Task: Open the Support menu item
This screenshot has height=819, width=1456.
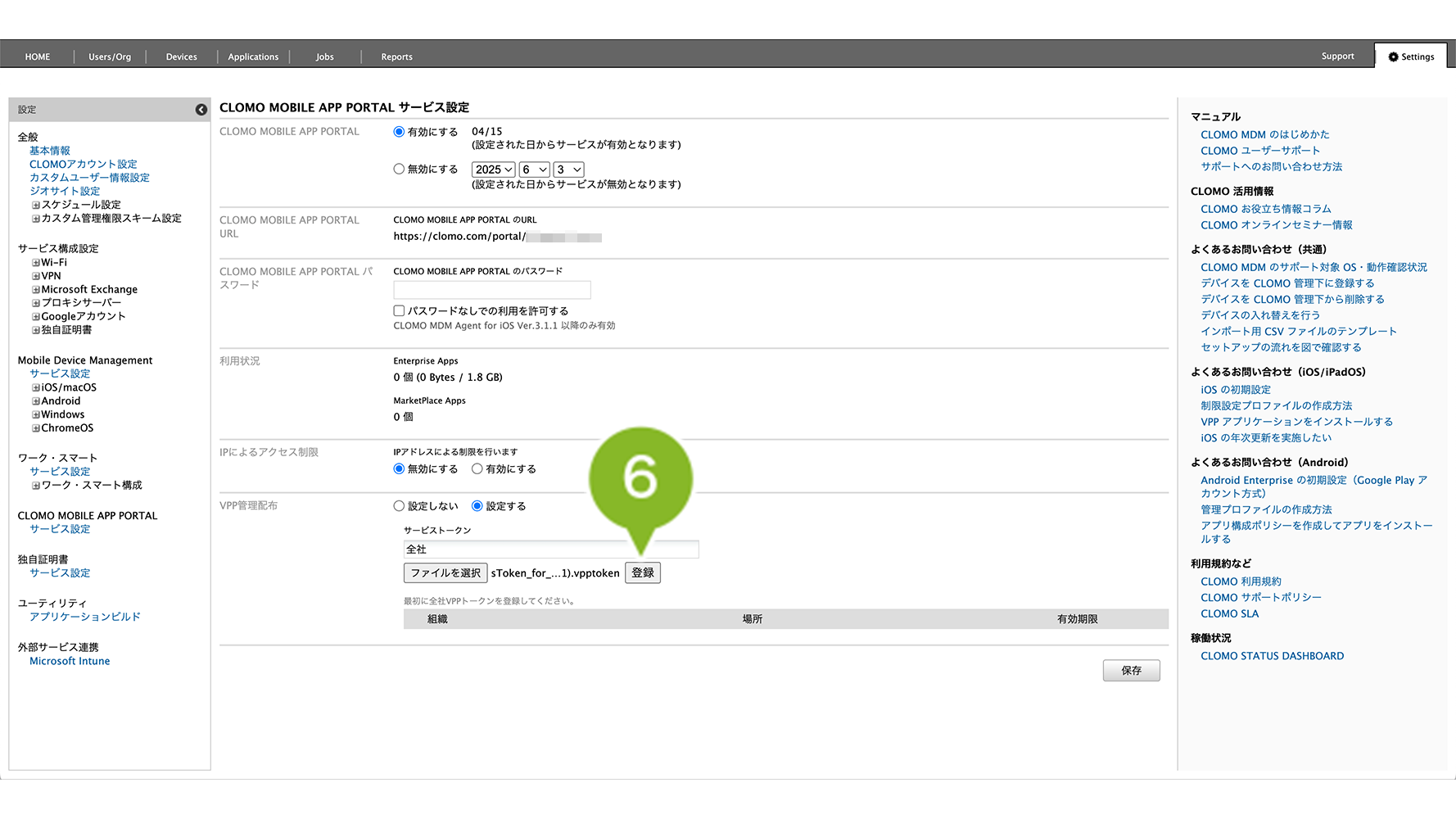Action: point(1337,57)
